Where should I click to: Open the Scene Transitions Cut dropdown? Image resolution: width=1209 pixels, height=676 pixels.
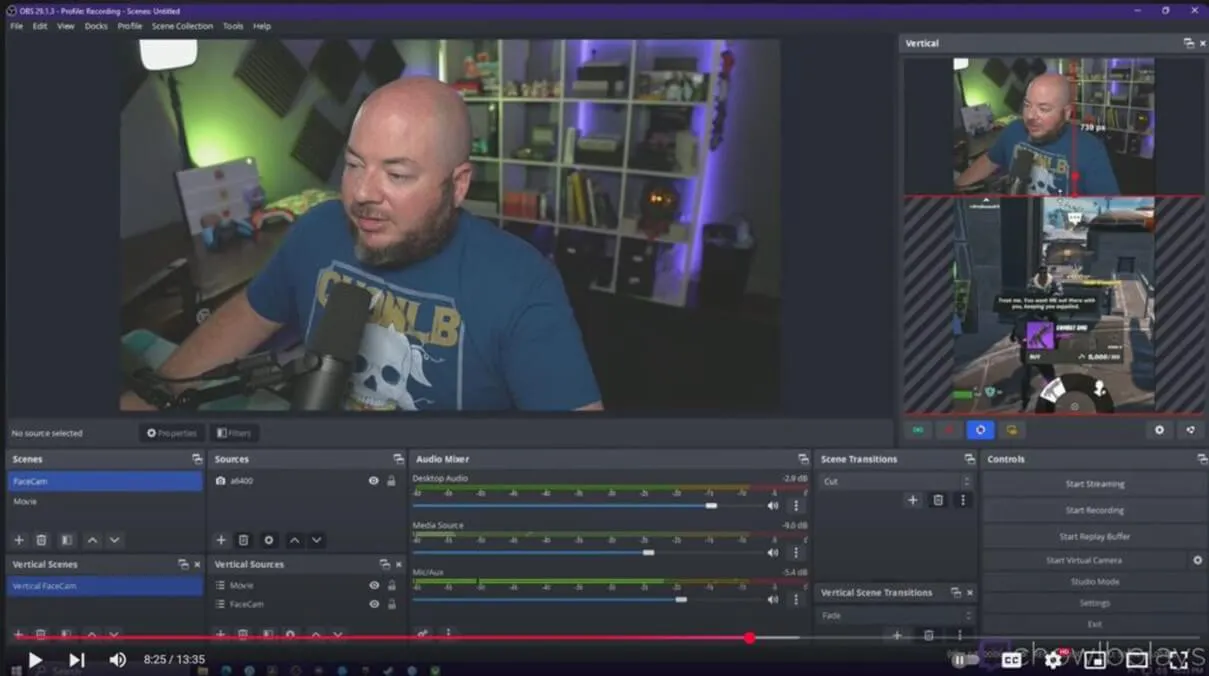coord(896,481)
